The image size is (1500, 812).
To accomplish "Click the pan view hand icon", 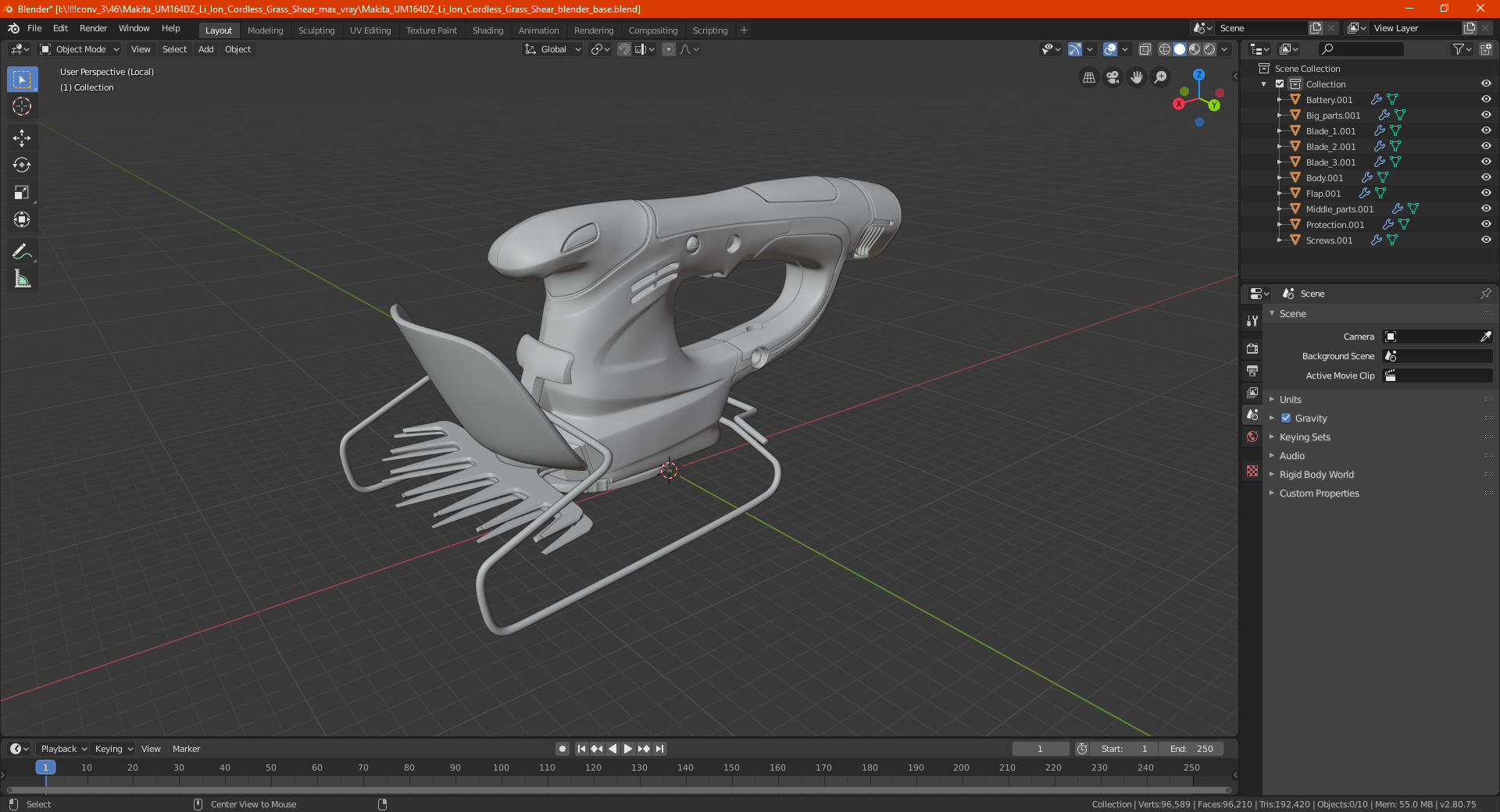I will [1137, 77].
